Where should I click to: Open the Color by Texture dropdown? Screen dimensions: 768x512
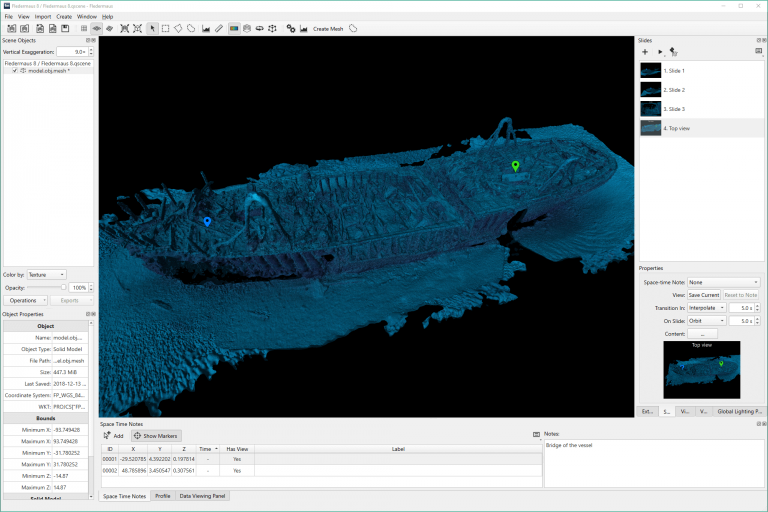(46, 274)
